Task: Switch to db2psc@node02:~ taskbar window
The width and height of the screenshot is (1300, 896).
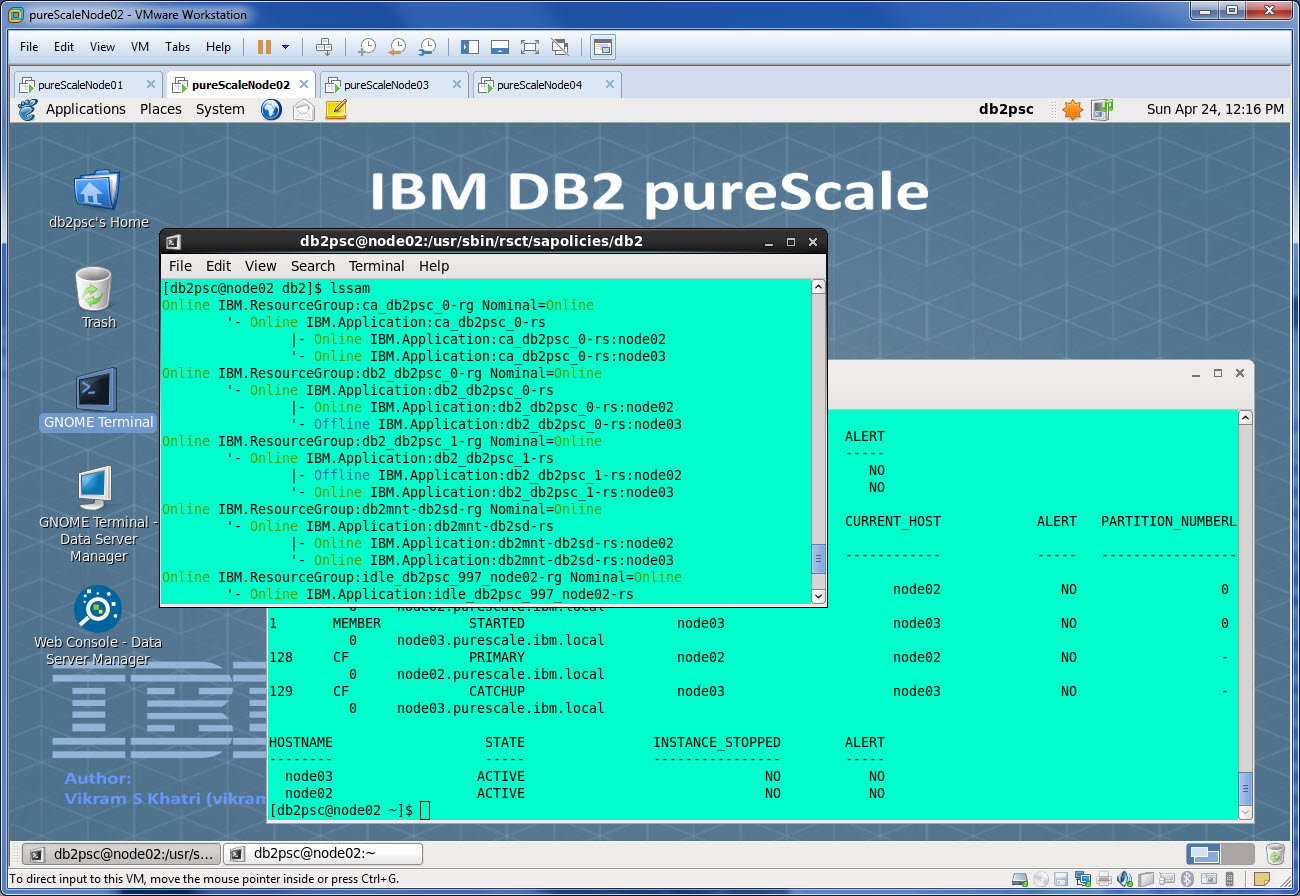Action: point(322,854)
